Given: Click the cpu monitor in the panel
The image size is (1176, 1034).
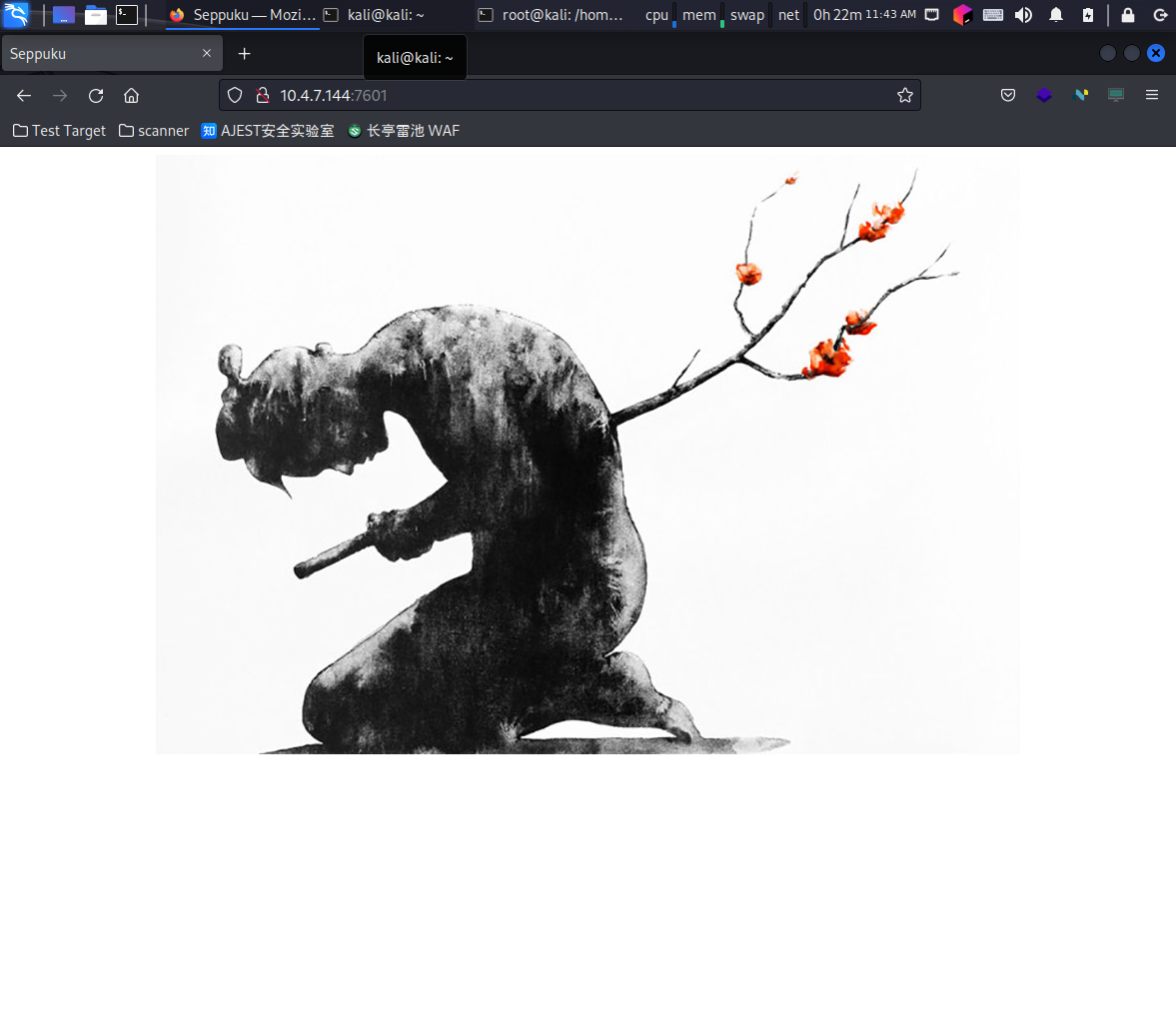Looking at the screenshot, I should 660,14.
